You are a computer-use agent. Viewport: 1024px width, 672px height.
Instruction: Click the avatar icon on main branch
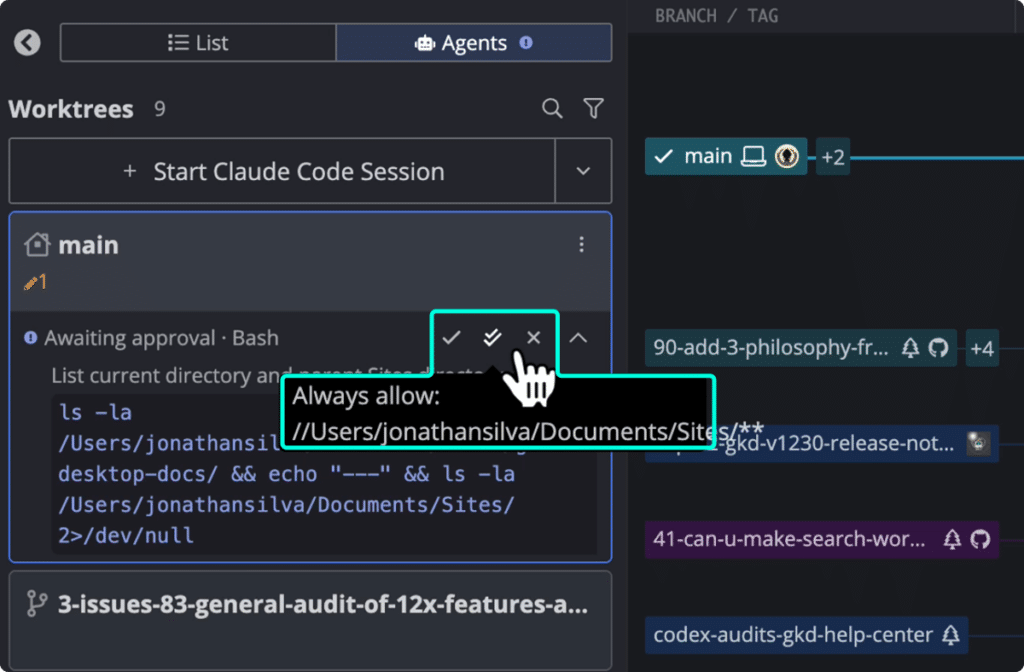click(x=786, y=157)
